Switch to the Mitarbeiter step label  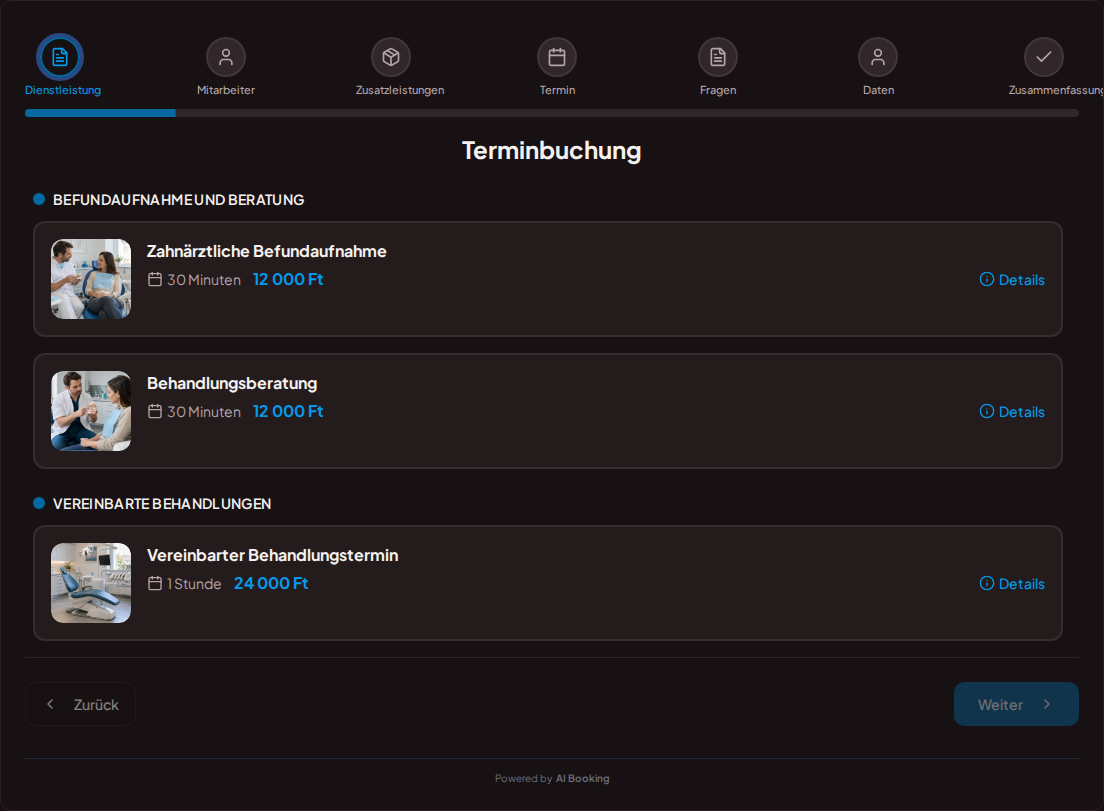click(226, 90)
